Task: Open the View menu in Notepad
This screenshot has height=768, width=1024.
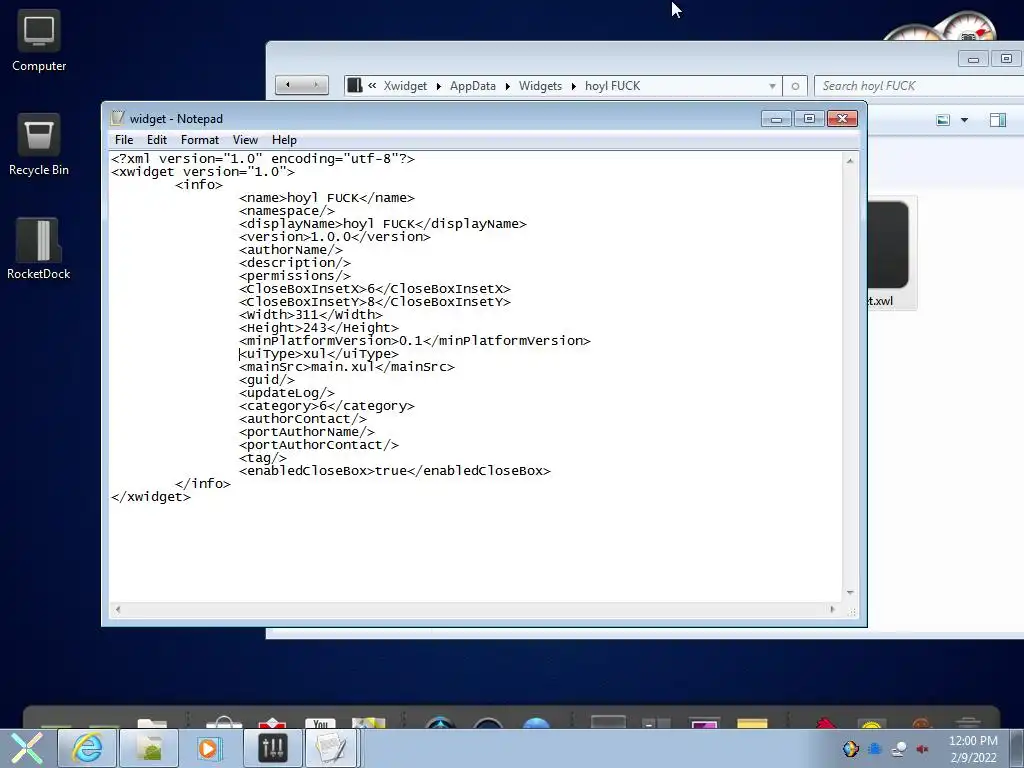Action: click(x=246, y=140)
